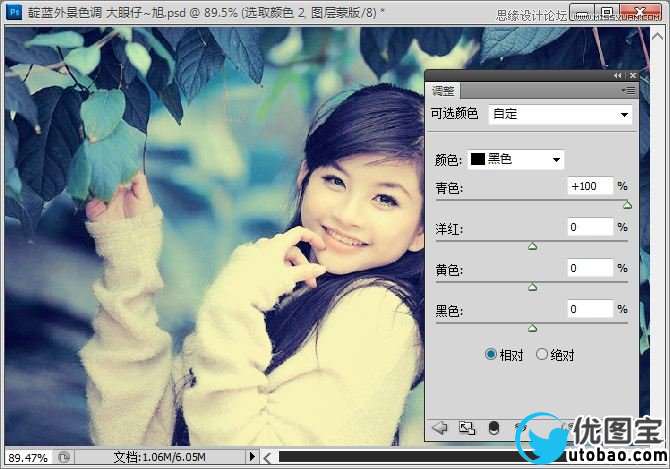Open the 自定 preset dropdown
Image resolution: width=670 pixels, height=469 pixels.
click(x=560, y=114)
